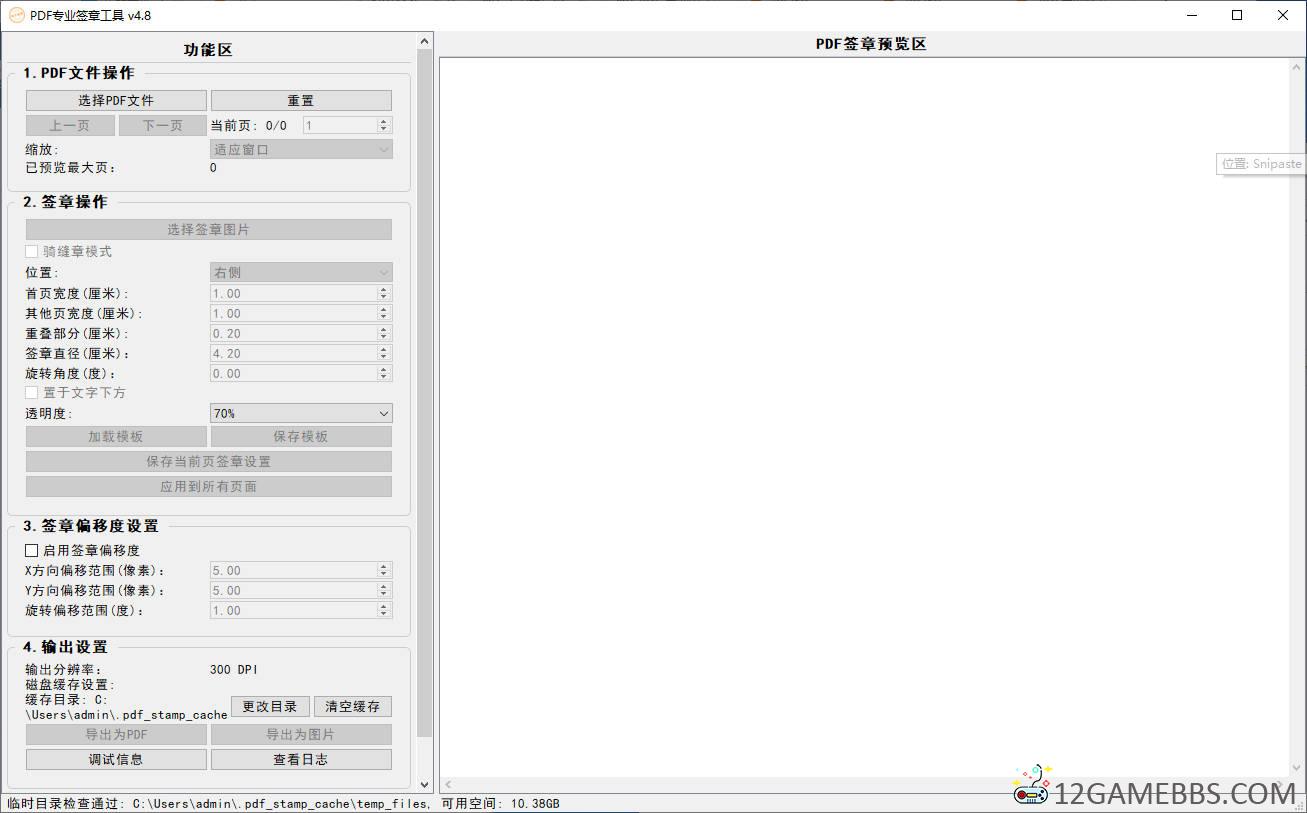Click the 调试信息 debug button

[x=116, y=759]
